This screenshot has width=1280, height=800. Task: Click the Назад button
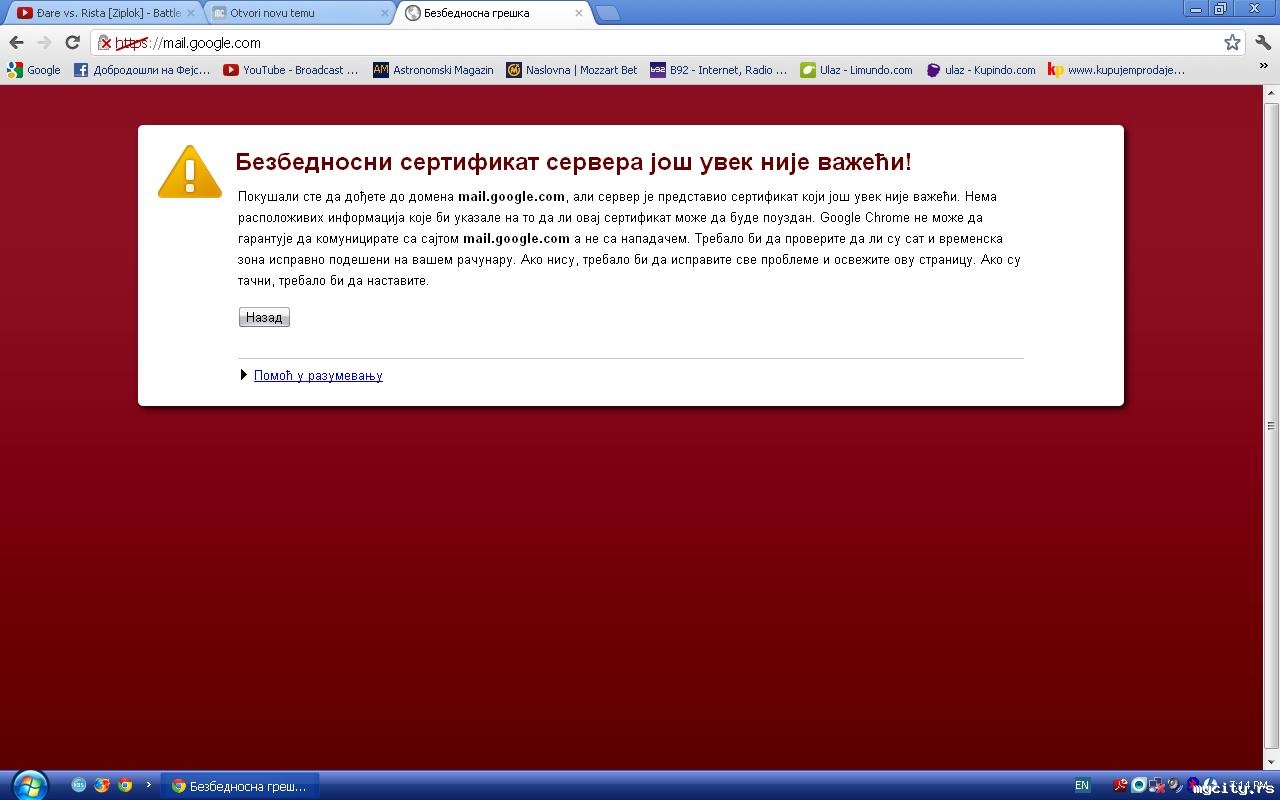[264, 317]
